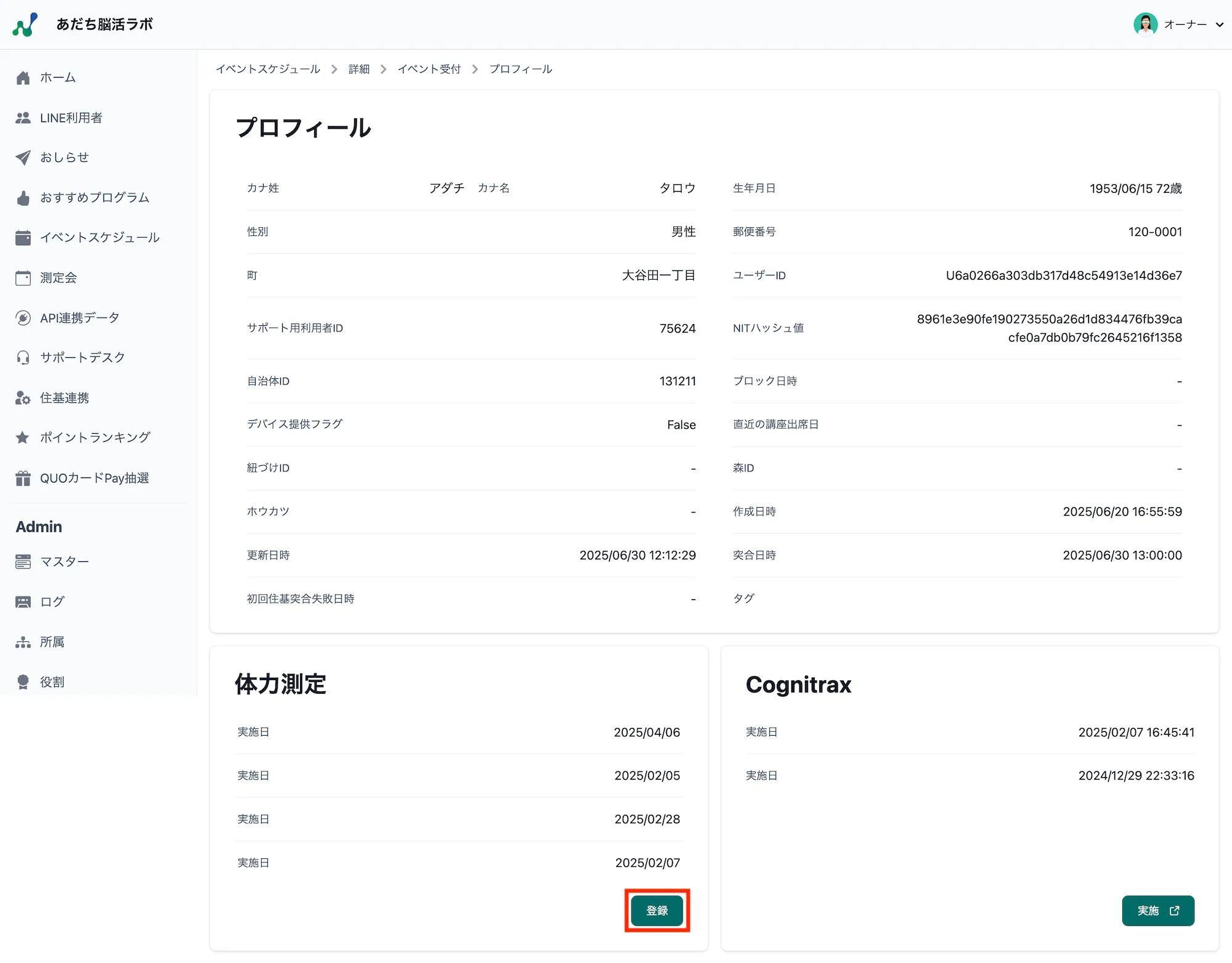
Task: Click the owner avatar photo
Action: point(1145,25)
